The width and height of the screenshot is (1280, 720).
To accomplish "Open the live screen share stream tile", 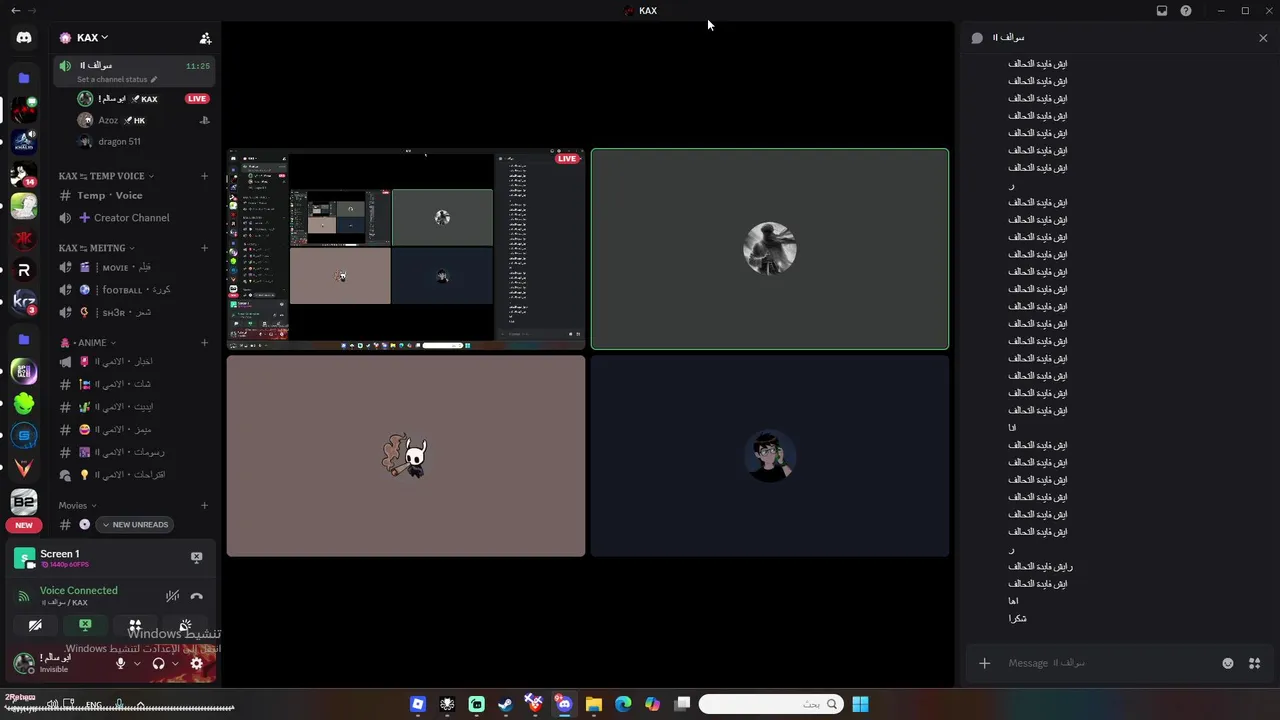I will pyautogui.click(x=406, y=249).
